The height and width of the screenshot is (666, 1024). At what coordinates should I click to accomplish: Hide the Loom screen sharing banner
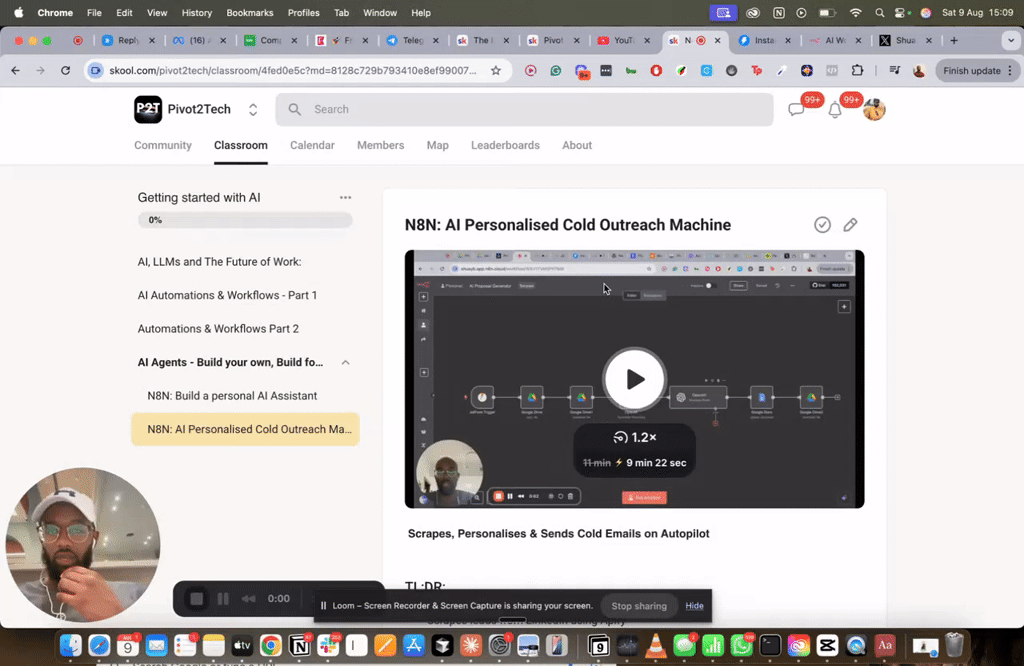694,606
